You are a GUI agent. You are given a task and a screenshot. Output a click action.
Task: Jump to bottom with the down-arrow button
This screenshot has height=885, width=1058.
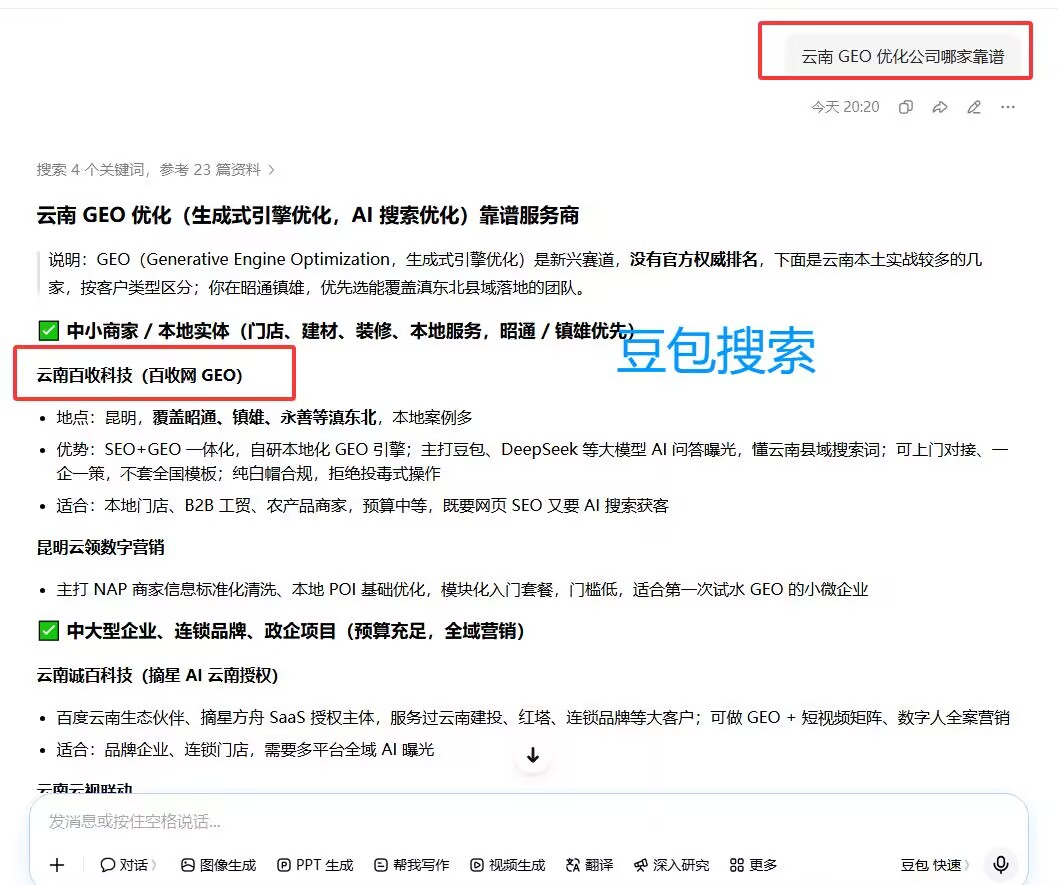(532, 755)
